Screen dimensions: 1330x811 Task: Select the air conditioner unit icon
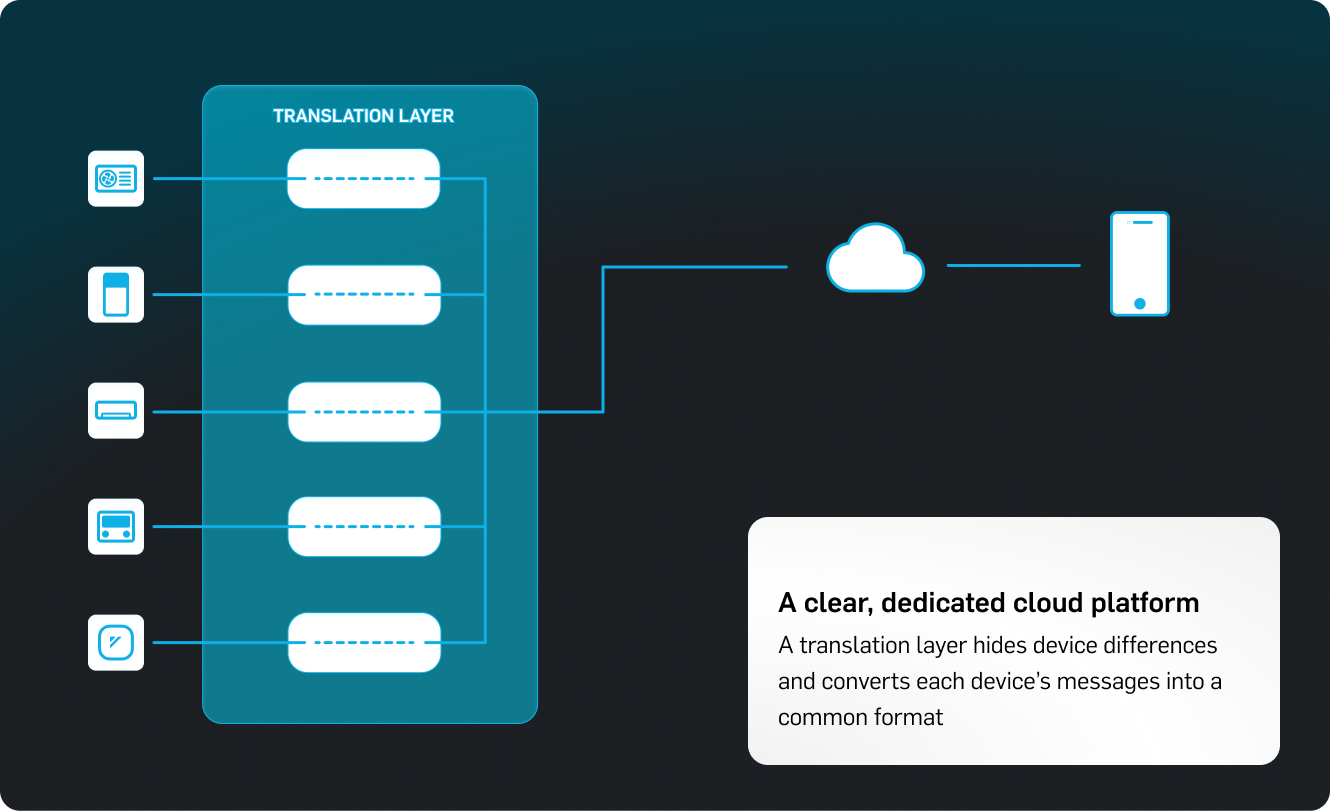coord(115,410)
